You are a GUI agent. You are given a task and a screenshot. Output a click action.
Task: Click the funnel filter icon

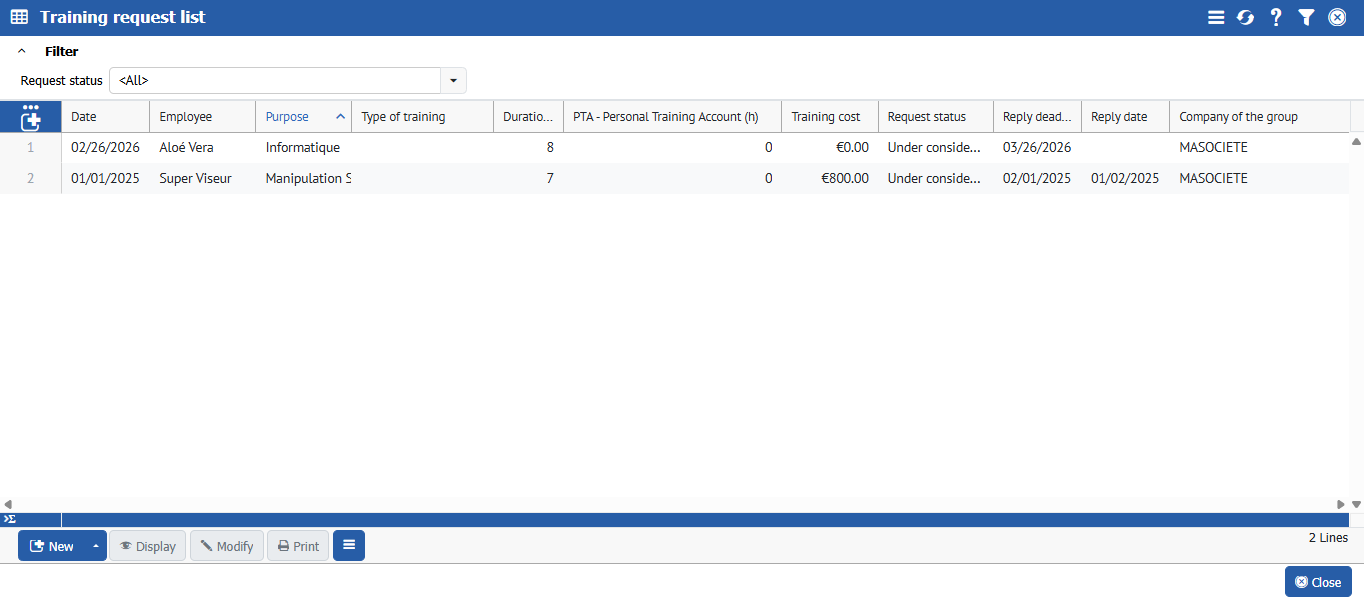coord(1306,18)
